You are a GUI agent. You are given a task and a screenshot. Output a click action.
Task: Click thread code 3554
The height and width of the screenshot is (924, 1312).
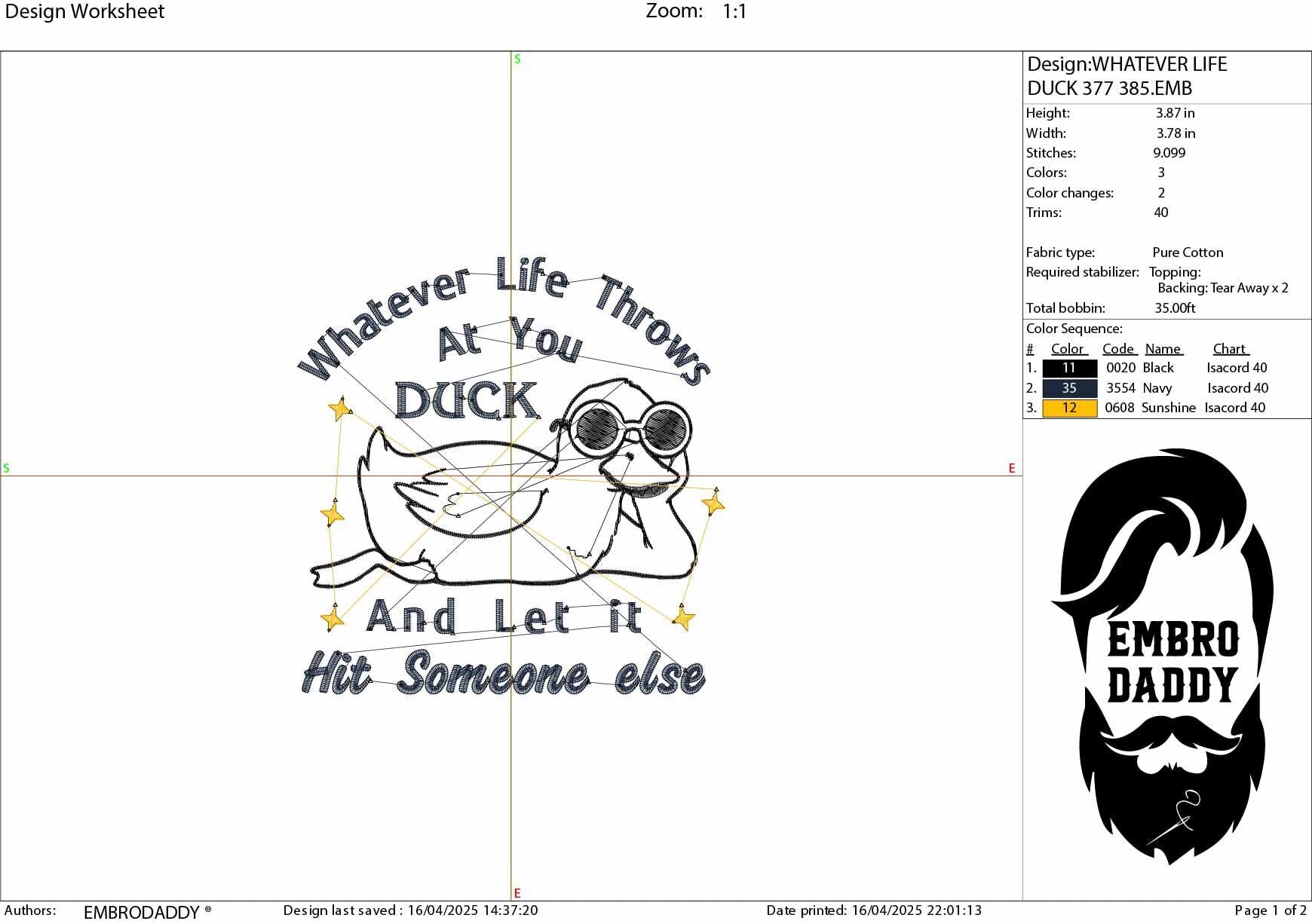(x=1120, y=388)
